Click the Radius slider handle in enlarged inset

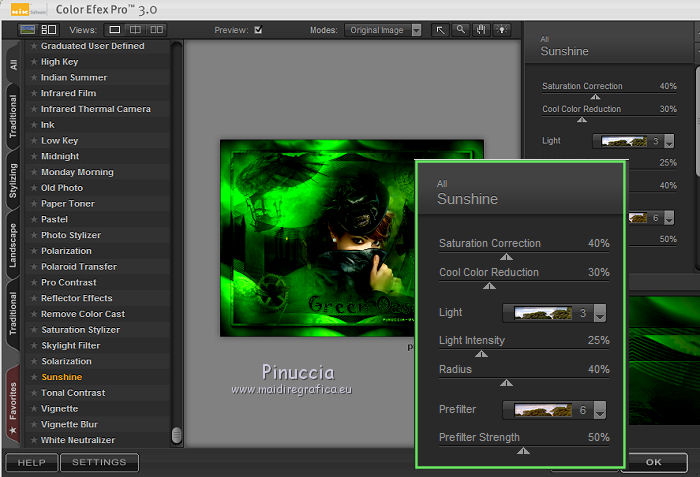click(x=506, y=383)
